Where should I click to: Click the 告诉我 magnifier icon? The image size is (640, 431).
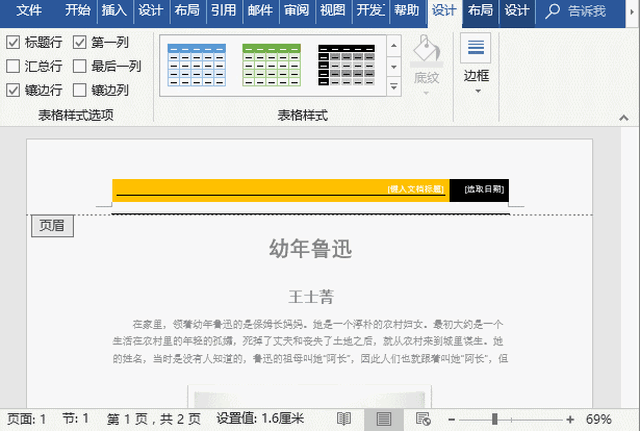point(553,11)
